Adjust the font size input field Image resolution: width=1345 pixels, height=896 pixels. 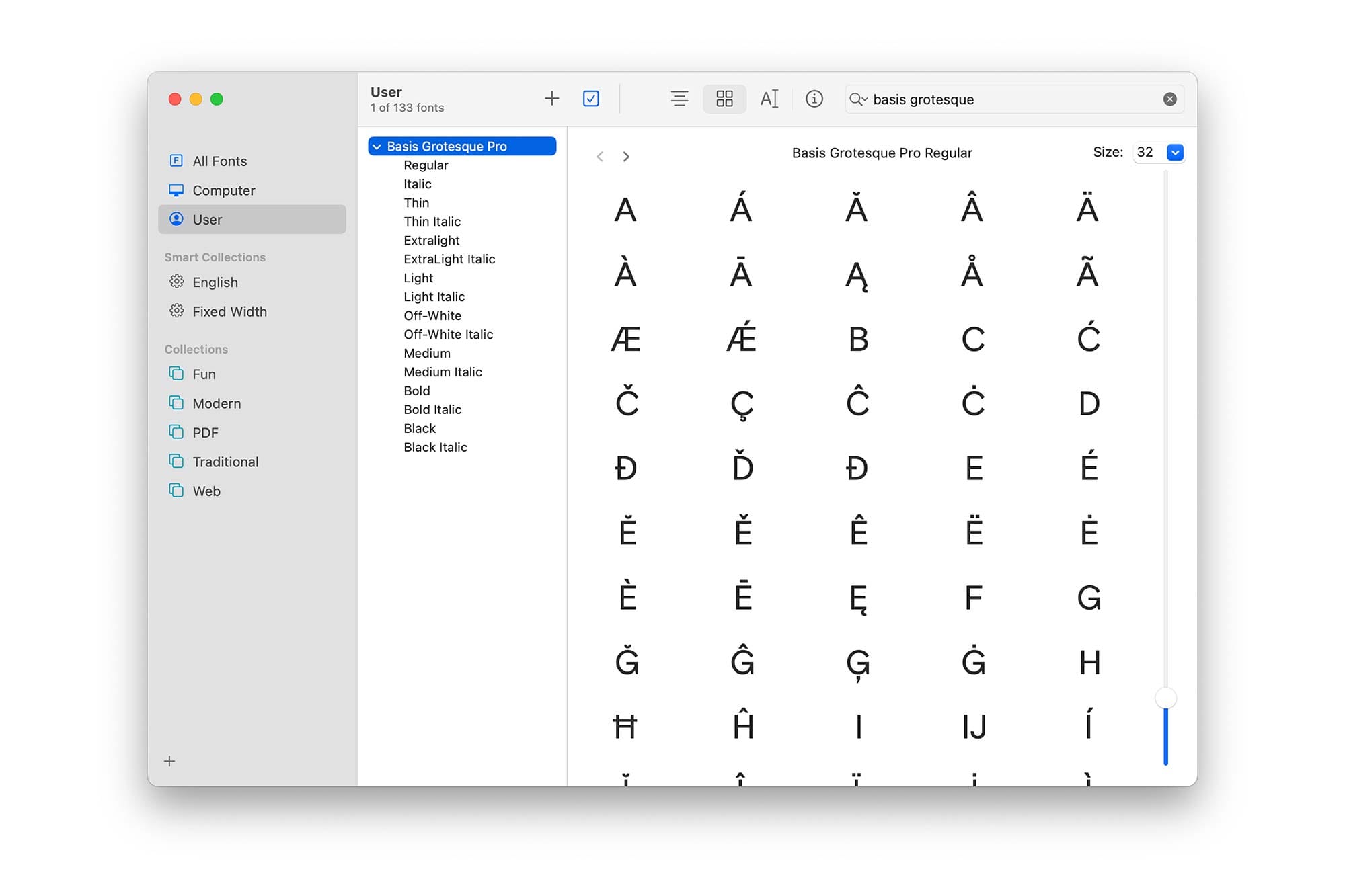pyautogui.click(x=1143, y=152)
